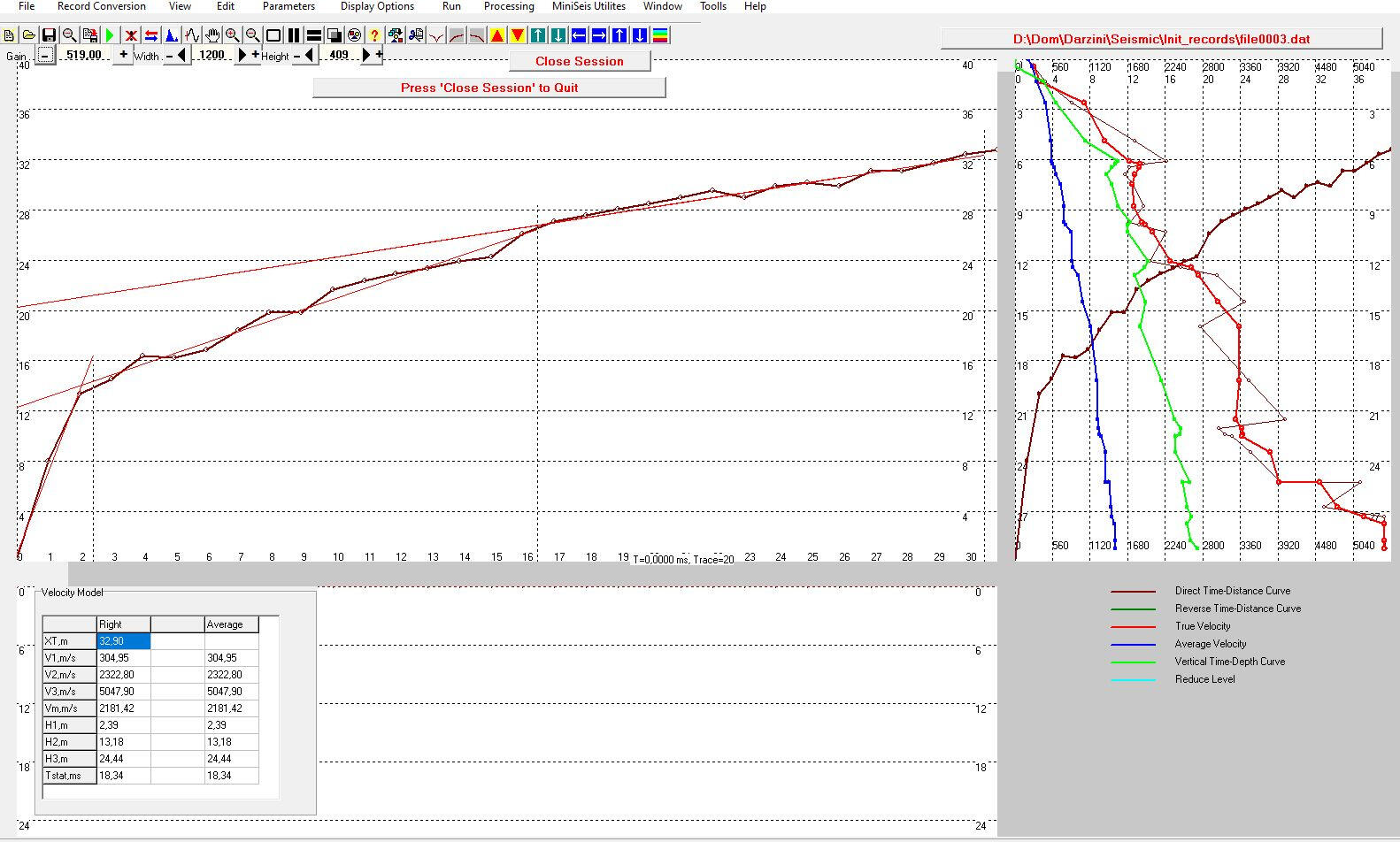Viewport: 1400px width, 842px height.
Task: Click the blue histogram spectrum icon
Action: tap(172, 35)
